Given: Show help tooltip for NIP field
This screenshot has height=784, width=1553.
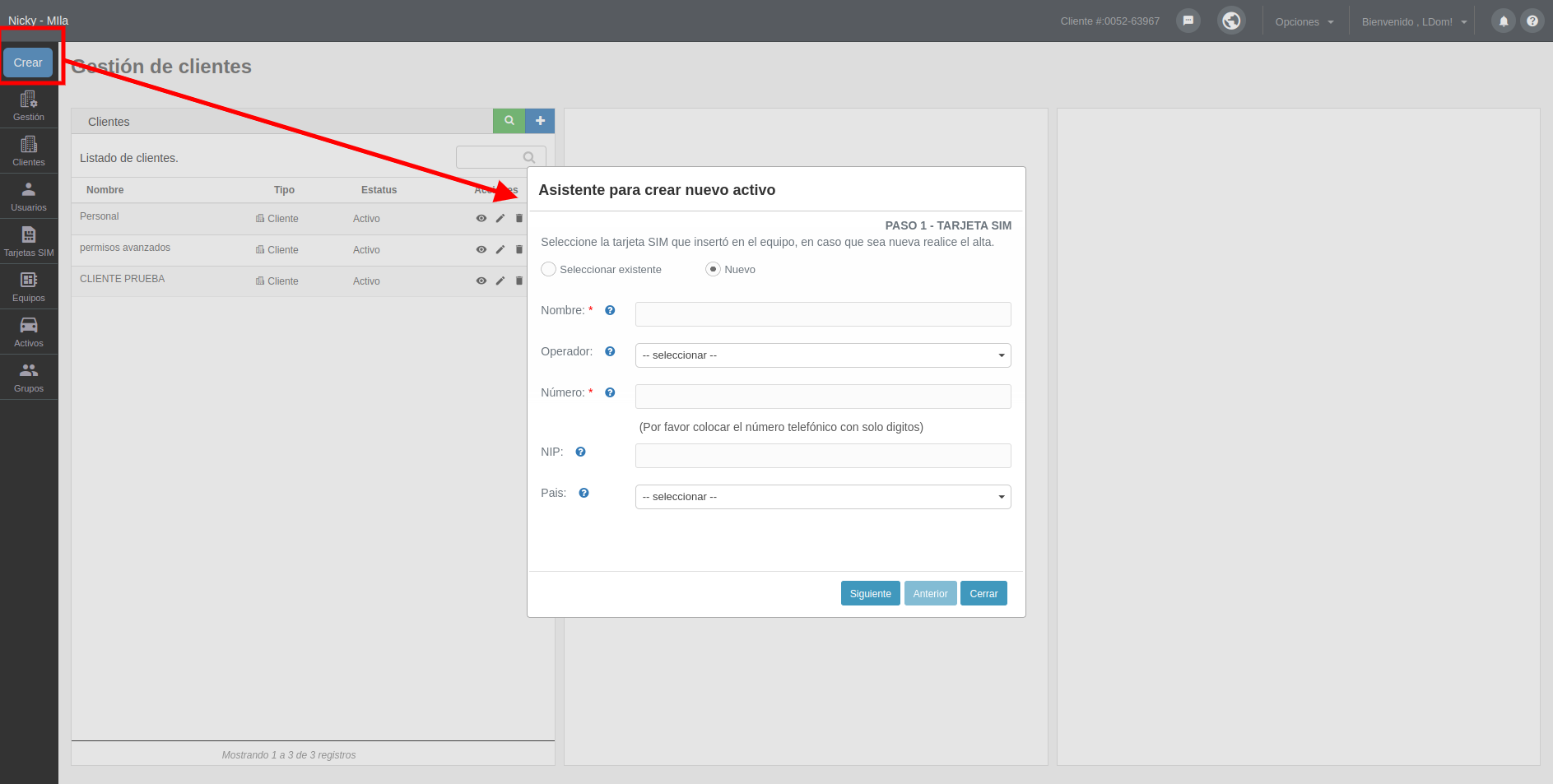Looking at the screenshot, I should coord(580,452).
